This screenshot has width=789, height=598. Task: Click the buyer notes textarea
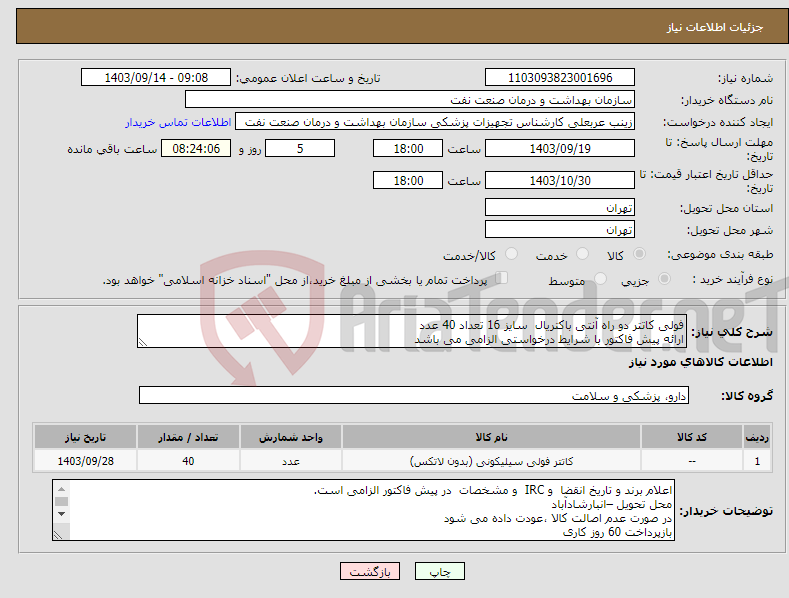[363, 510]
